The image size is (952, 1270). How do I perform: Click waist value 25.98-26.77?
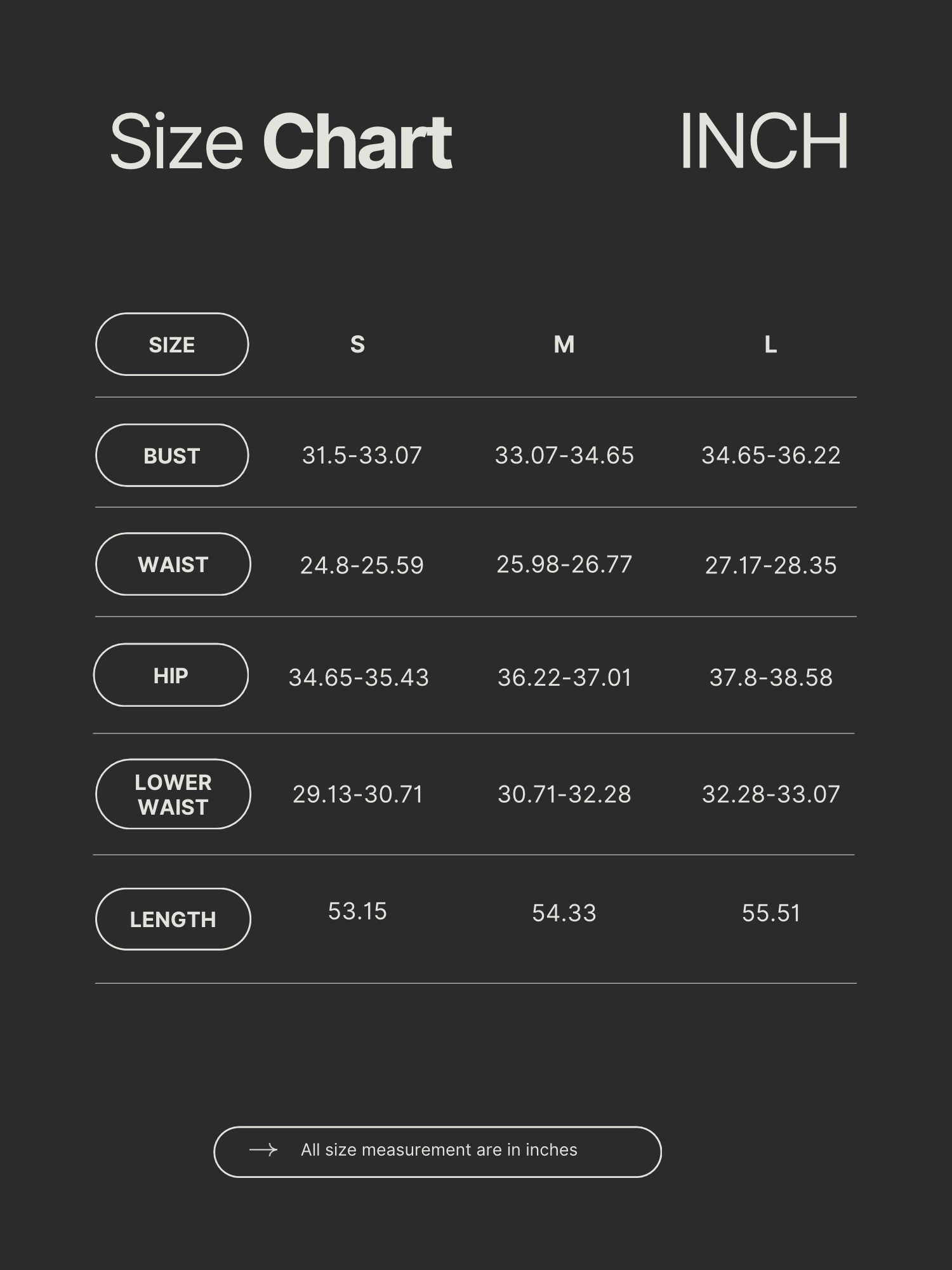pyautogui.click(x=564, y=565)
